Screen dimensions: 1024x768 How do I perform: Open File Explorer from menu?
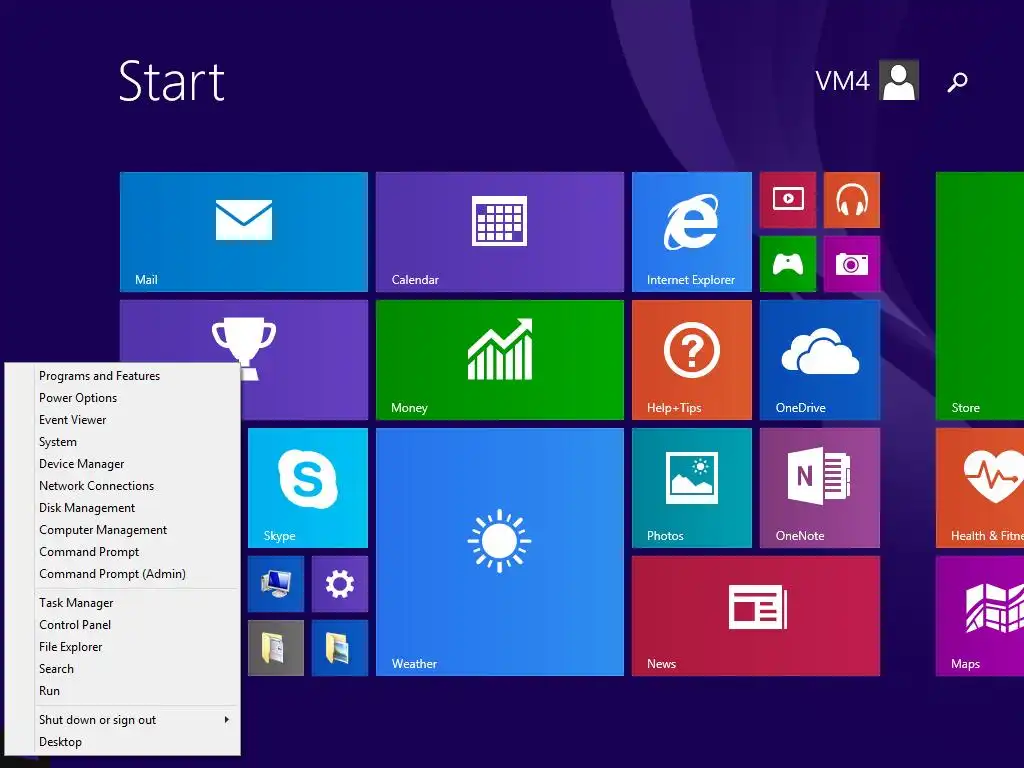123,647
